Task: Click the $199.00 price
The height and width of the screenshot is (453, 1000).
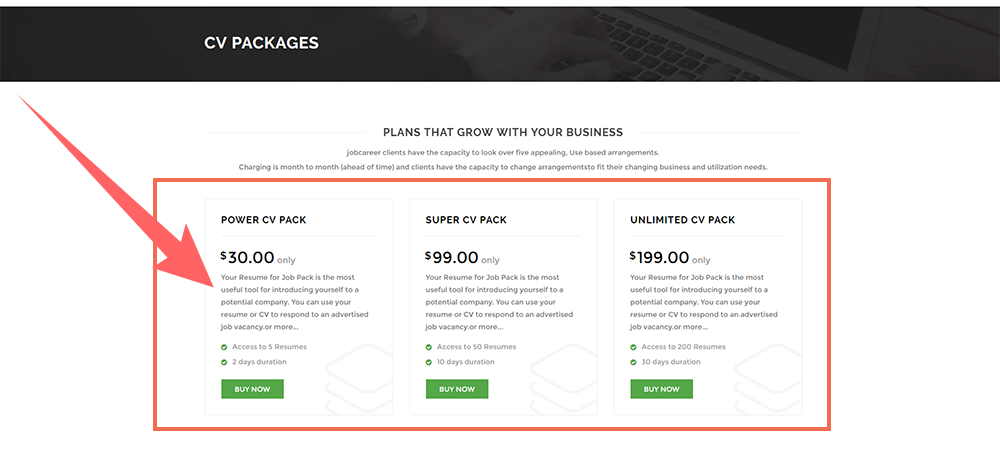Action: pyautogui.click(x=660, y=257)
